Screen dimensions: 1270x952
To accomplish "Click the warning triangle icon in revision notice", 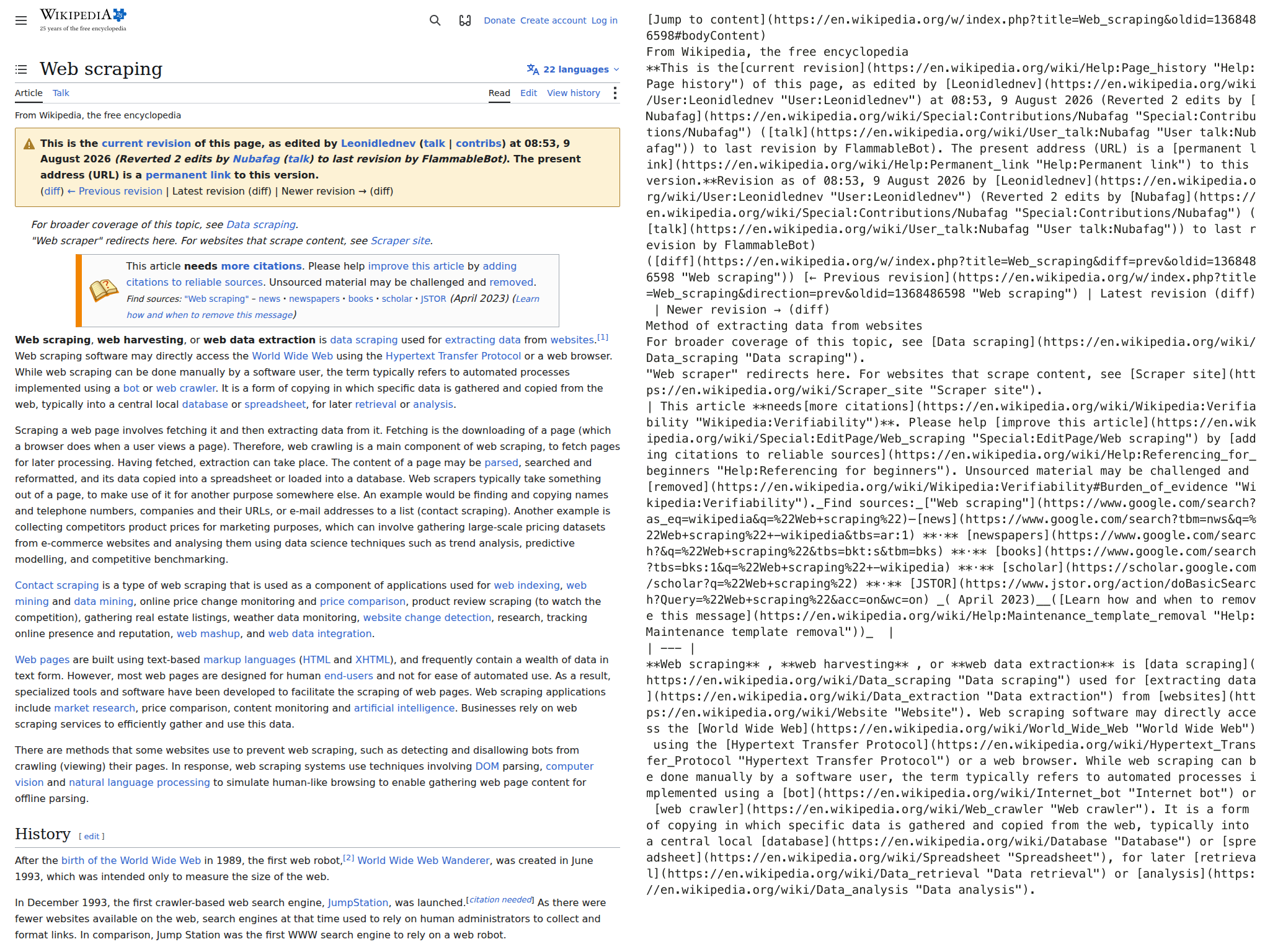I will pos(29,144).
